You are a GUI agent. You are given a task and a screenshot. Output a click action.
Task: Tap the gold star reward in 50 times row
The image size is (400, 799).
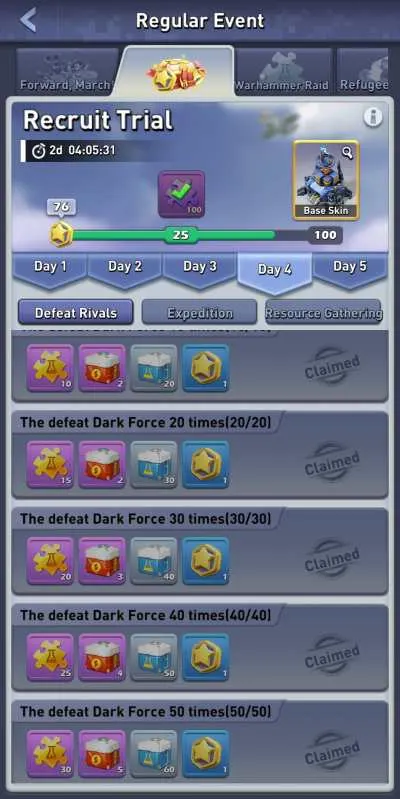point(206,754)
